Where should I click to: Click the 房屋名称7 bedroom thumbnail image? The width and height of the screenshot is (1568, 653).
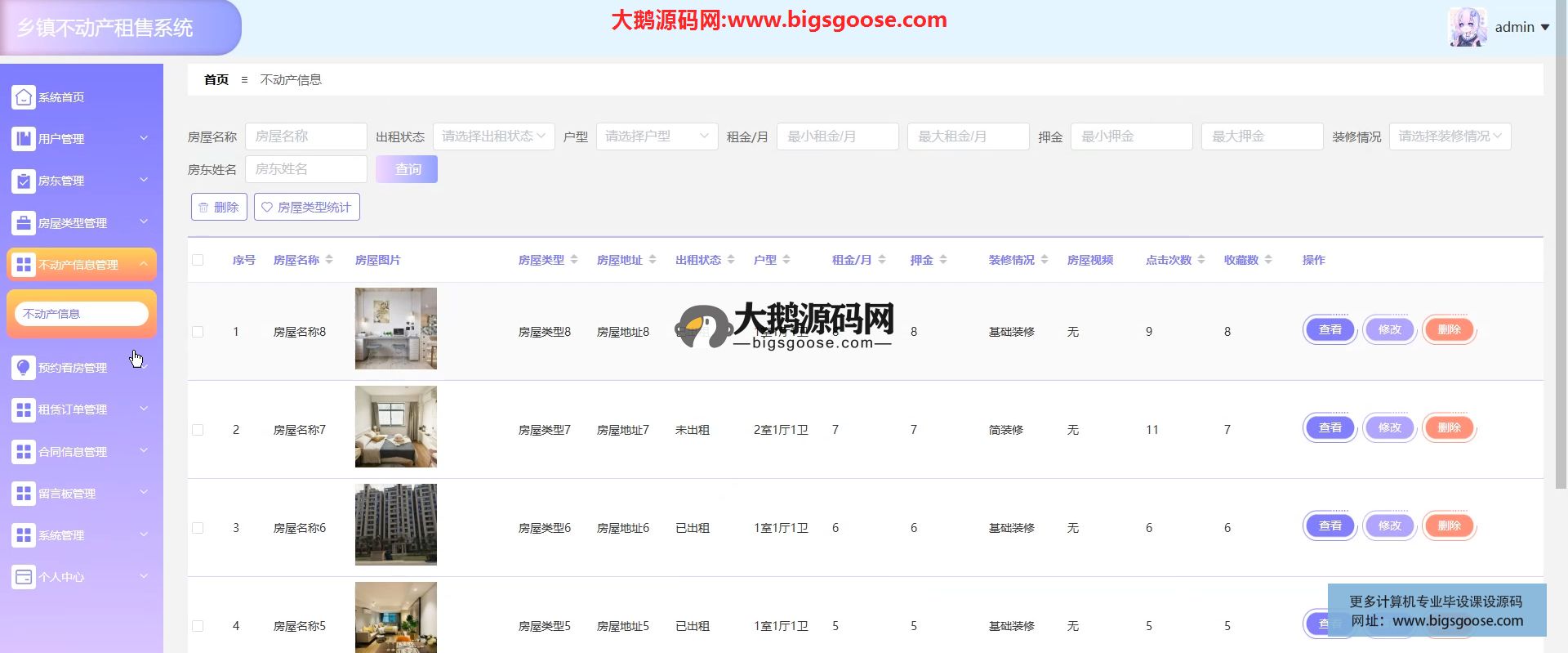coord(396,427)
